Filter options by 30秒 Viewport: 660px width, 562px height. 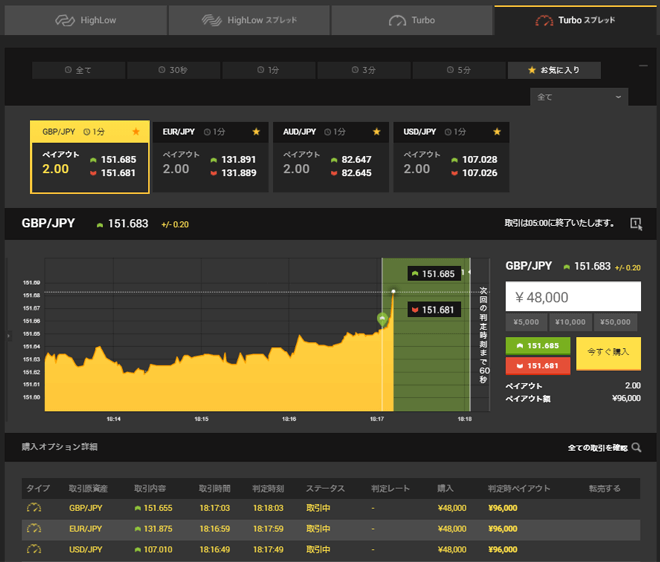coord(173,70)
